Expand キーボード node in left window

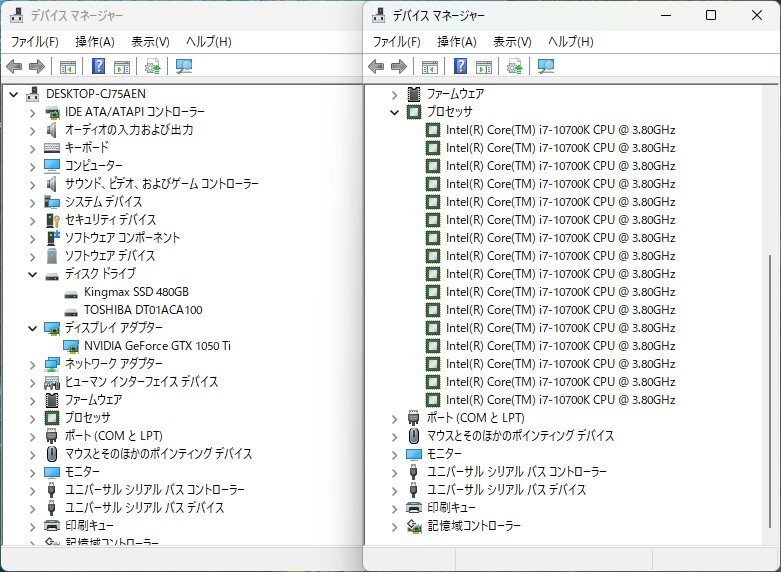(32, 148)
